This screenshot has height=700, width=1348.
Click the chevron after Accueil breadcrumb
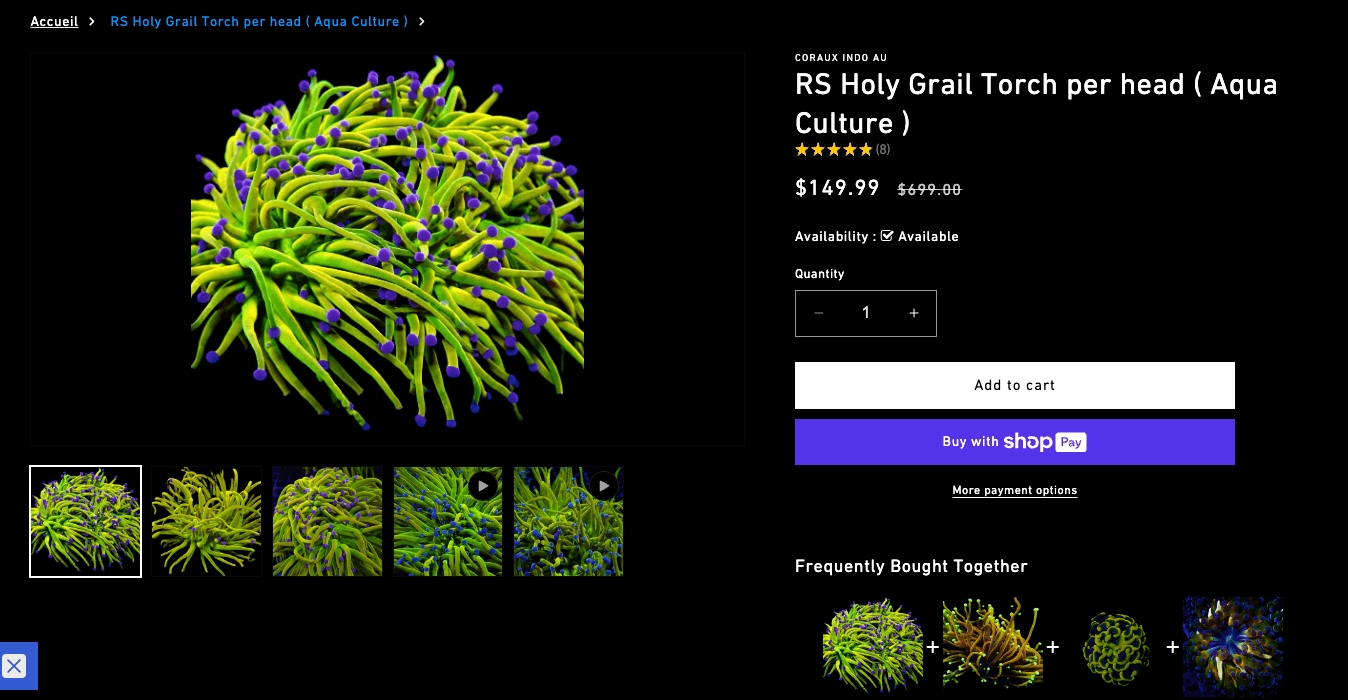tap(91, 21)
